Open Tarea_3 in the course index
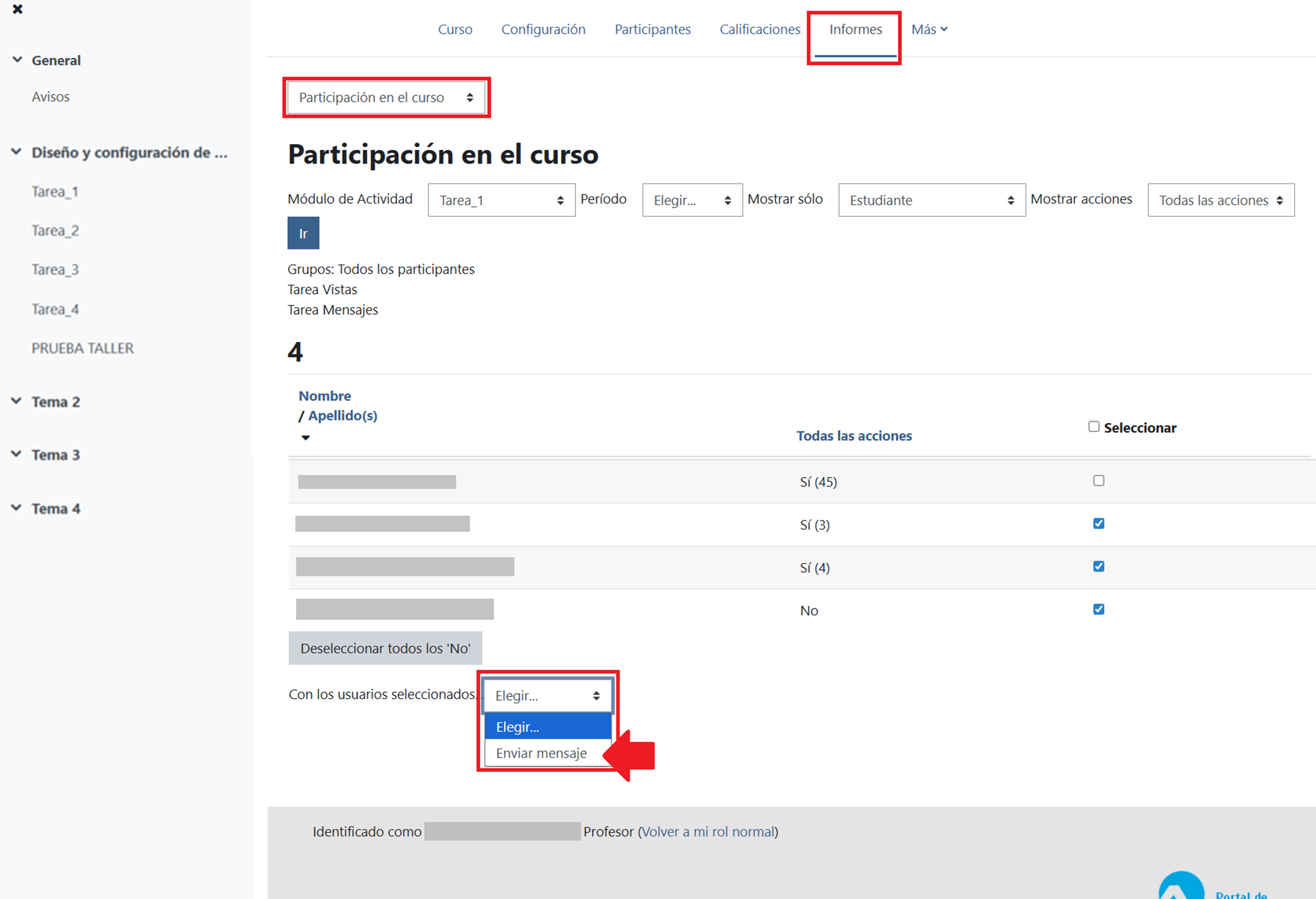This screenshot has height=899, width=1316. tap(55, 270)
